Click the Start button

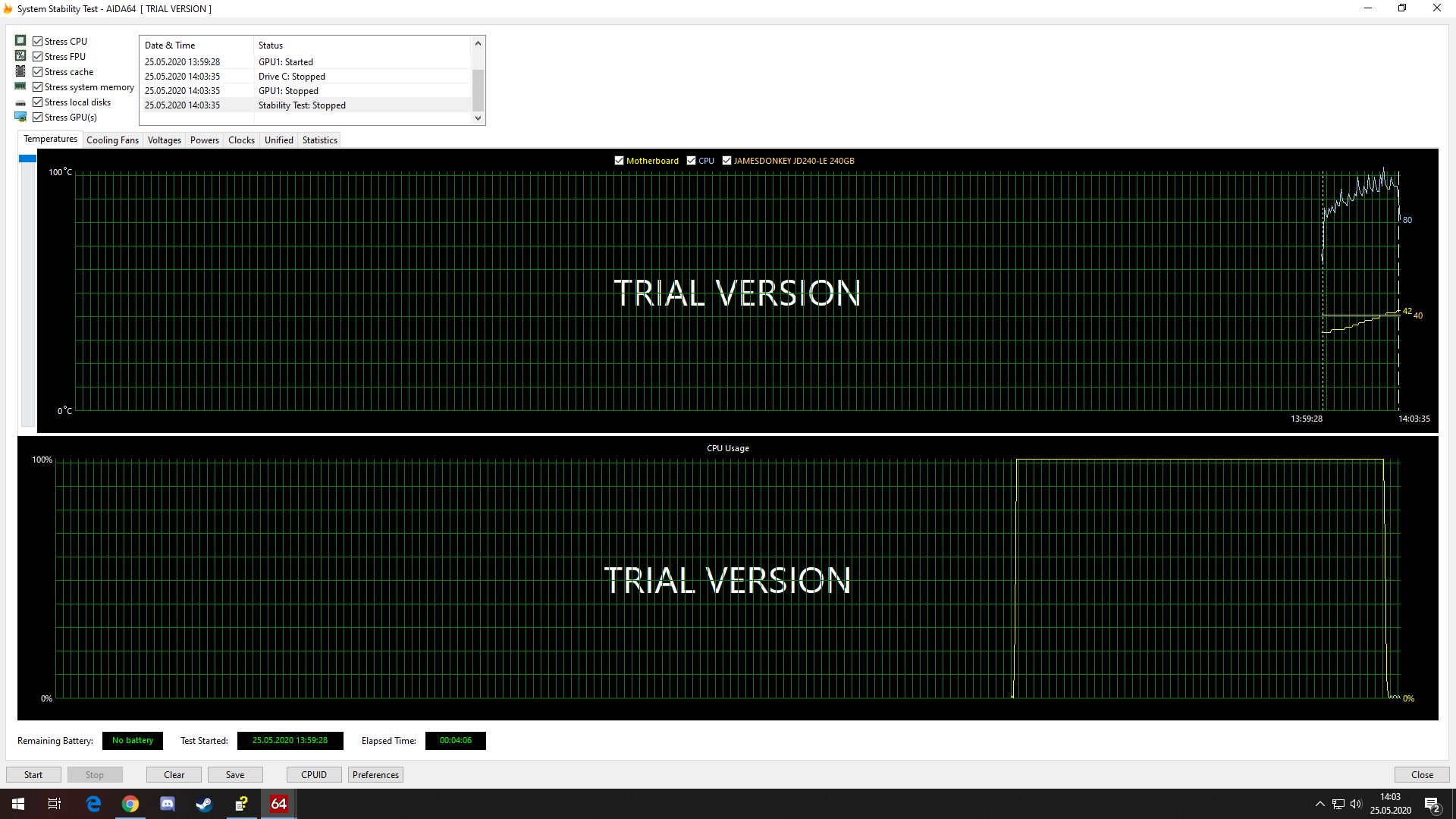33,775
